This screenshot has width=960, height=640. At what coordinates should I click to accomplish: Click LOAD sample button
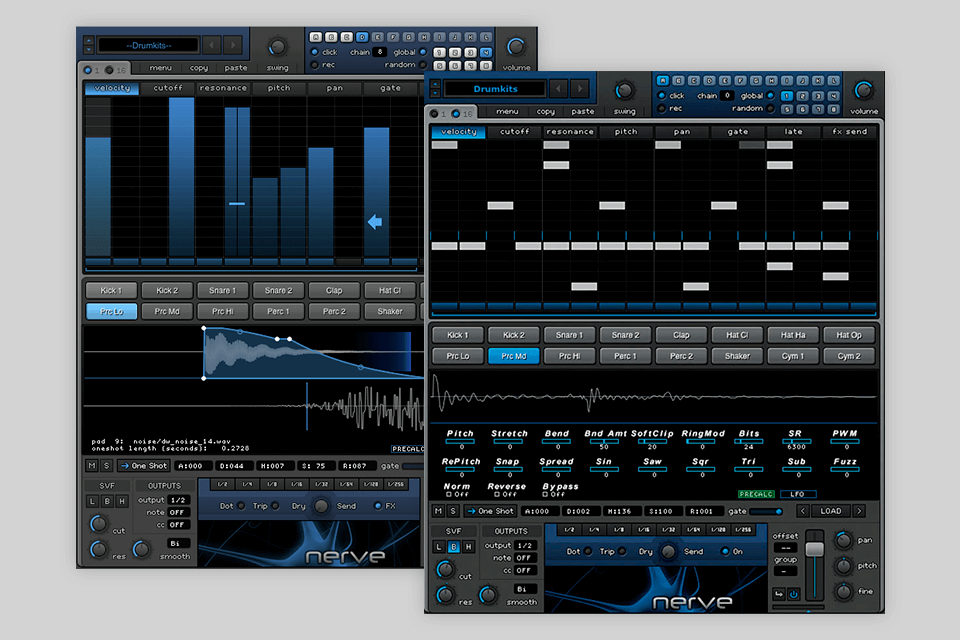pos(831,511)
